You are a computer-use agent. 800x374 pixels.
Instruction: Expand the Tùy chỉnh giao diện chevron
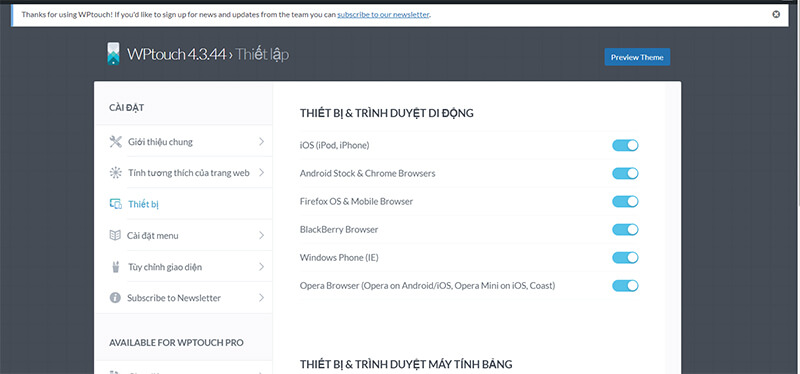pos(261,267)
